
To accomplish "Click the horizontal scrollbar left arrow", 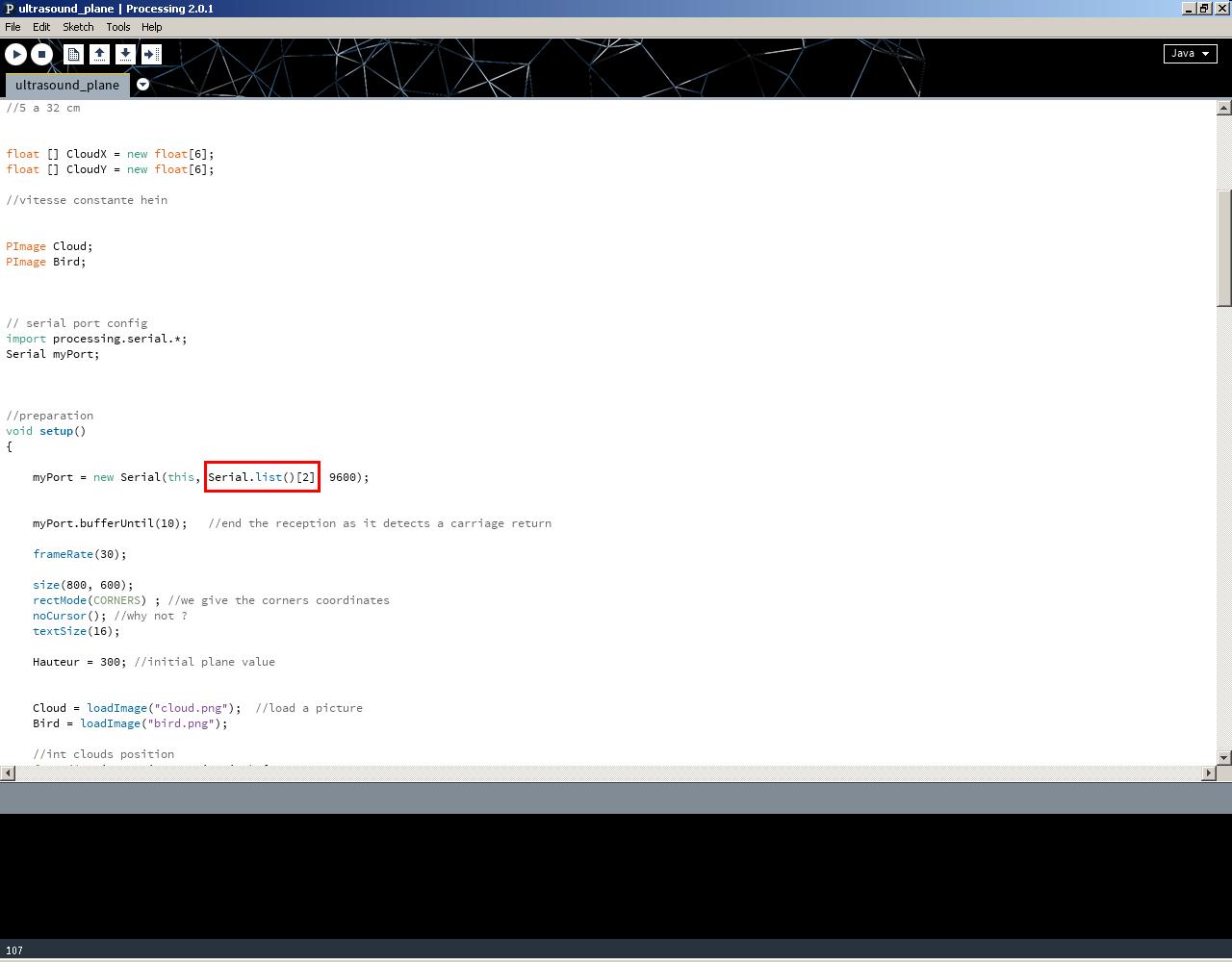I will click(x=7, y=772).
